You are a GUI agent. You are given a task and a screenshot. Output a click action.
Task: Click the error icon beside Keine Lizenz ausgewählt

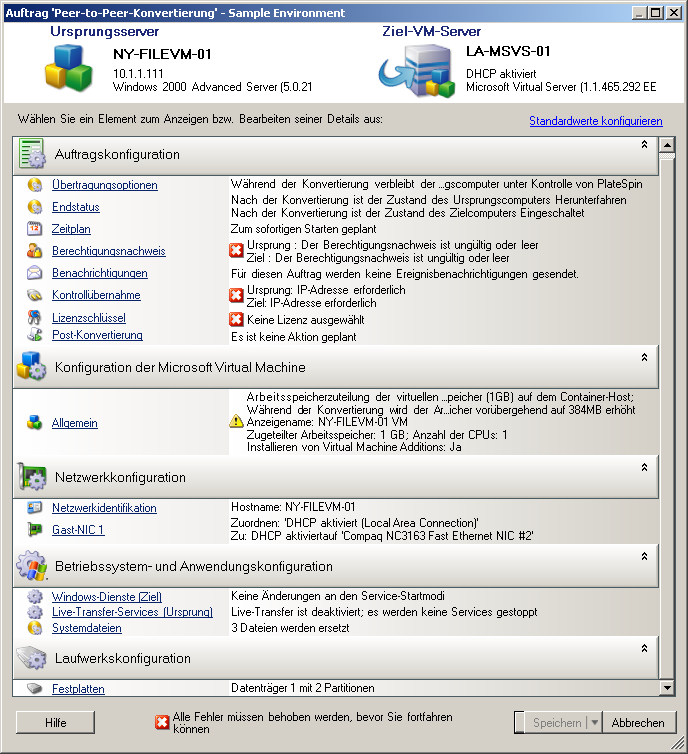(236, 319)
